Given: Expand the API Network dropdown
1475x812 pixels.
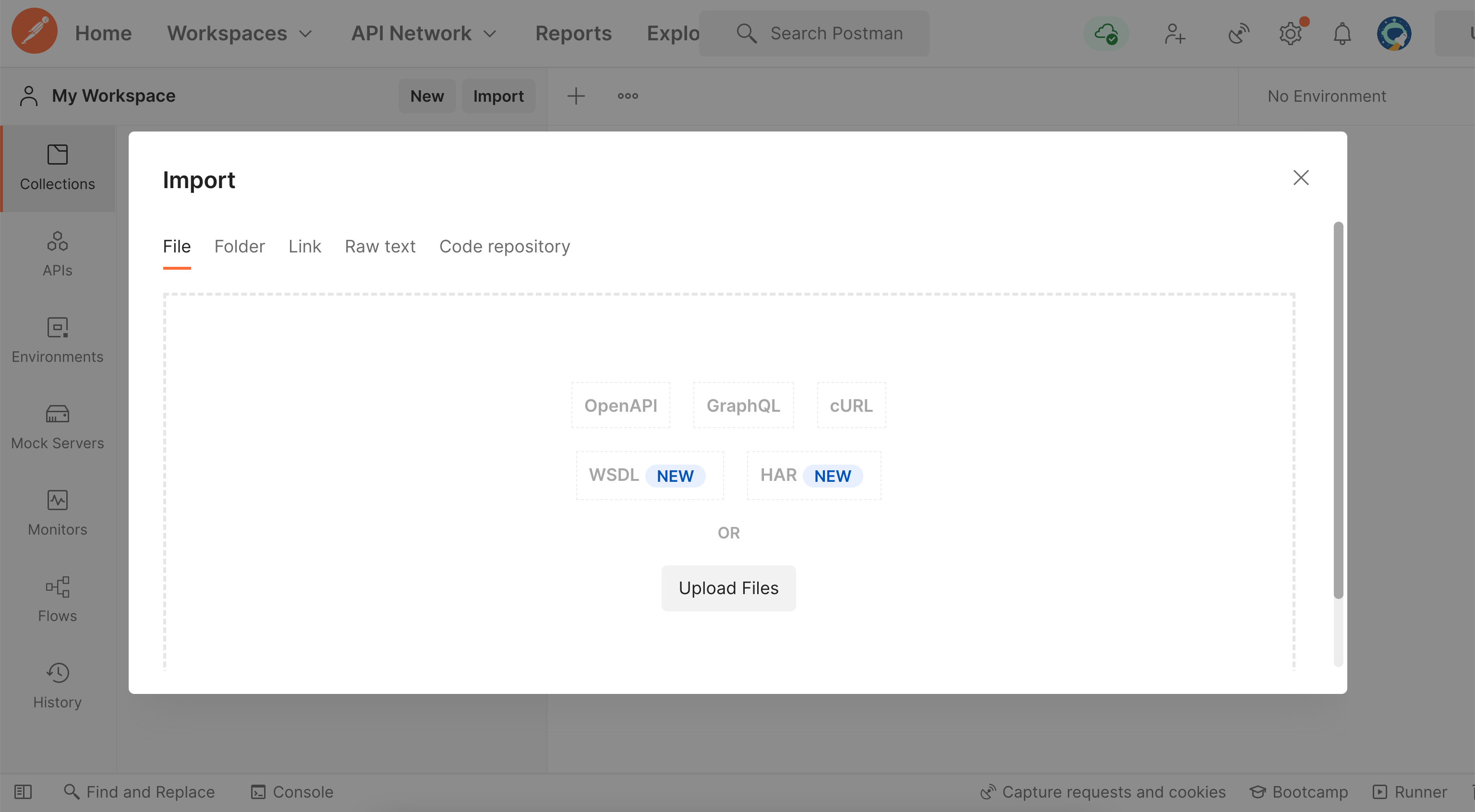Looking at the screenshot, I should 423,33.
